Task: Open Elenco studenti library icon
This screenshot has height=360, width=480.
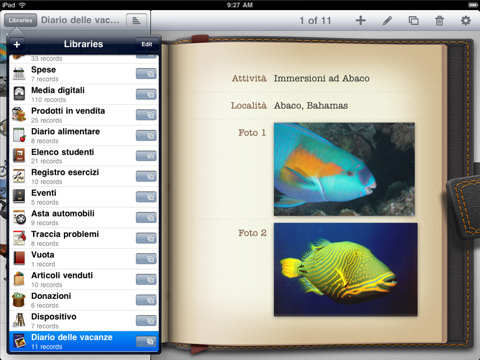Action: click(x=19, y=156)
